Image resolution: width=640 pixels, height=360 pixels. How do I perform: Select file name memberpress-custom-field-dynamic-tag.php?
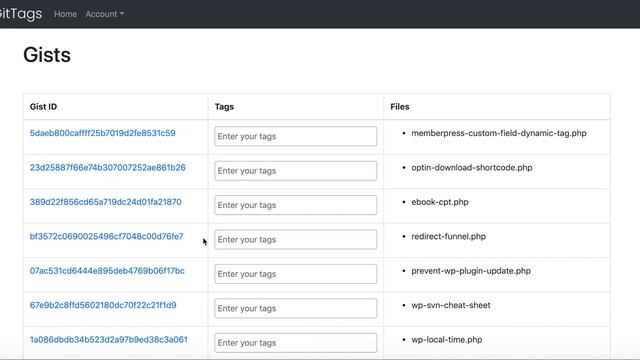coord(499,133)
